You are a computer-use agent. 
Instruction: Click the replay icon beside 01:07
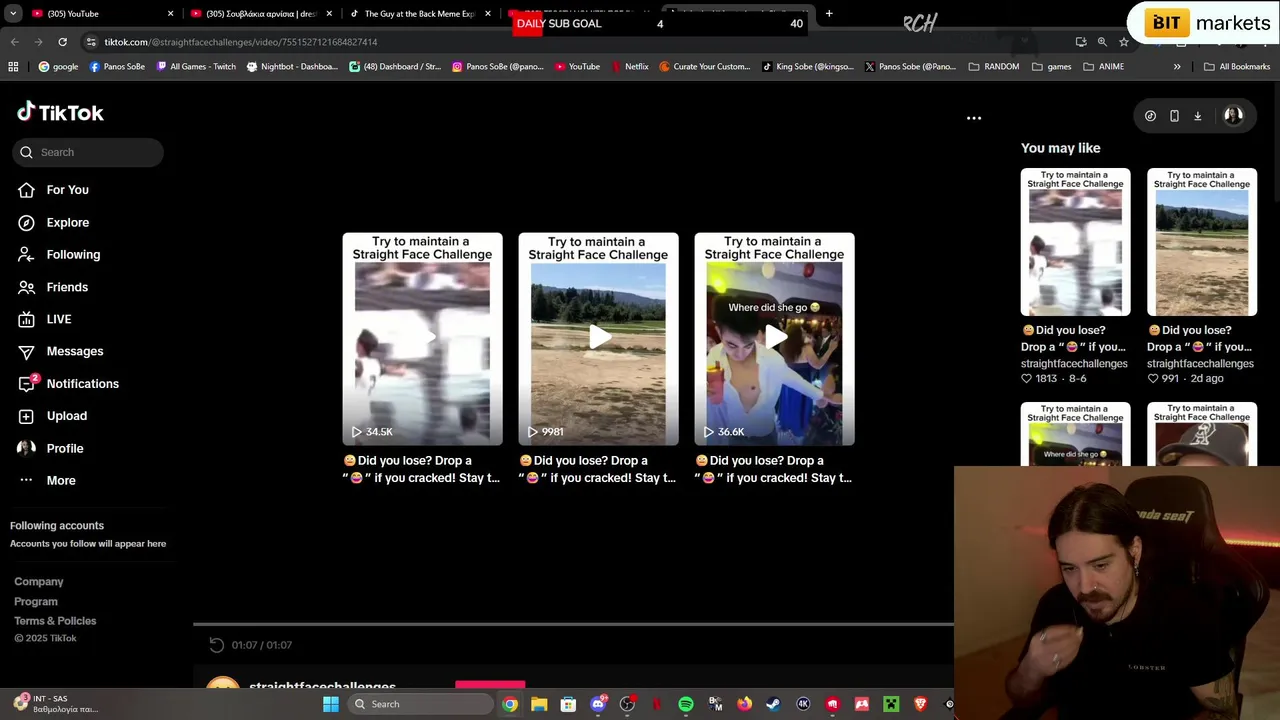217,645
